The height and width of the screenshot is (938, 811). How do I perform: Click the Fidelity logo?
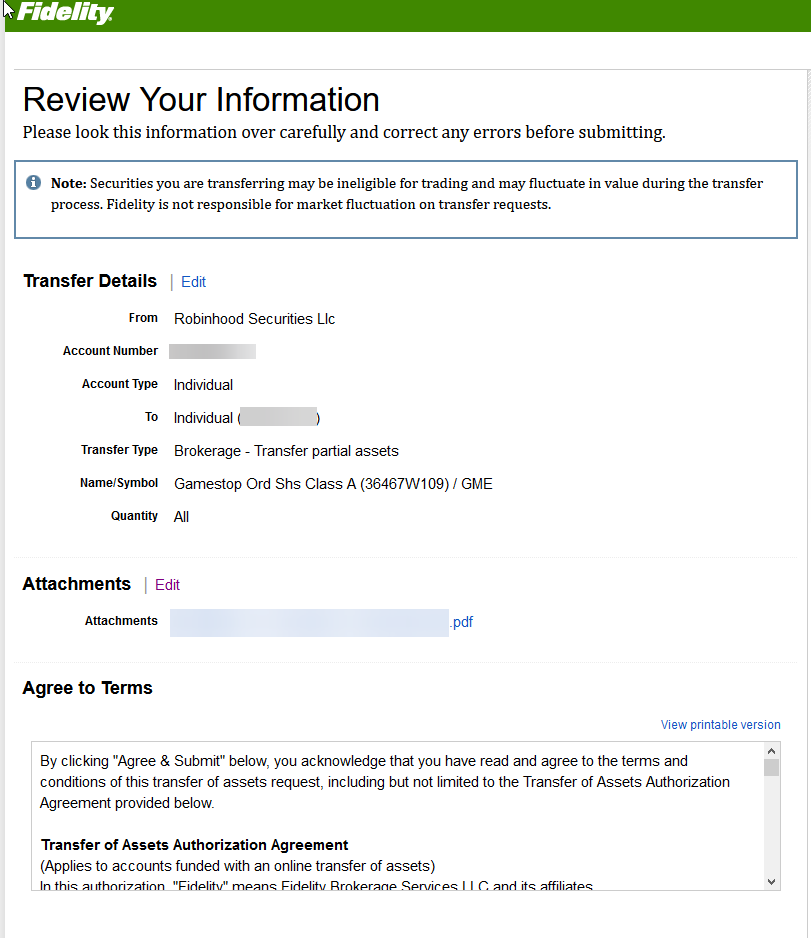click(x=65, y=13)
